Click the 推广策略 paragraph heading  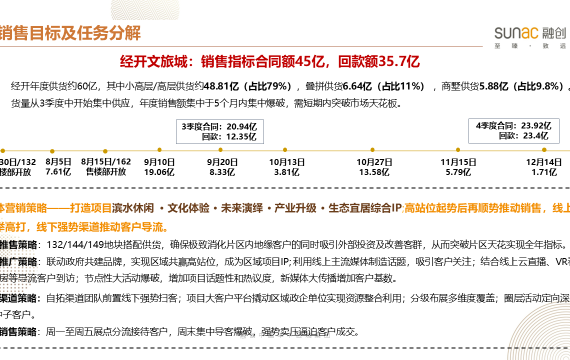(x=18, y=262)
